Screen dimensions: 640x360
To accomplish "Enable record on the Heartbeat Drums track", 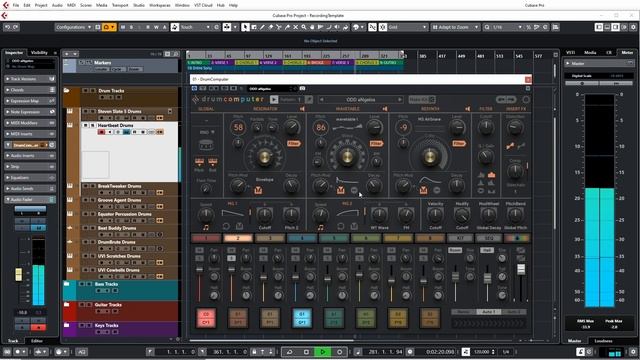I will click(x=101, y=132).
